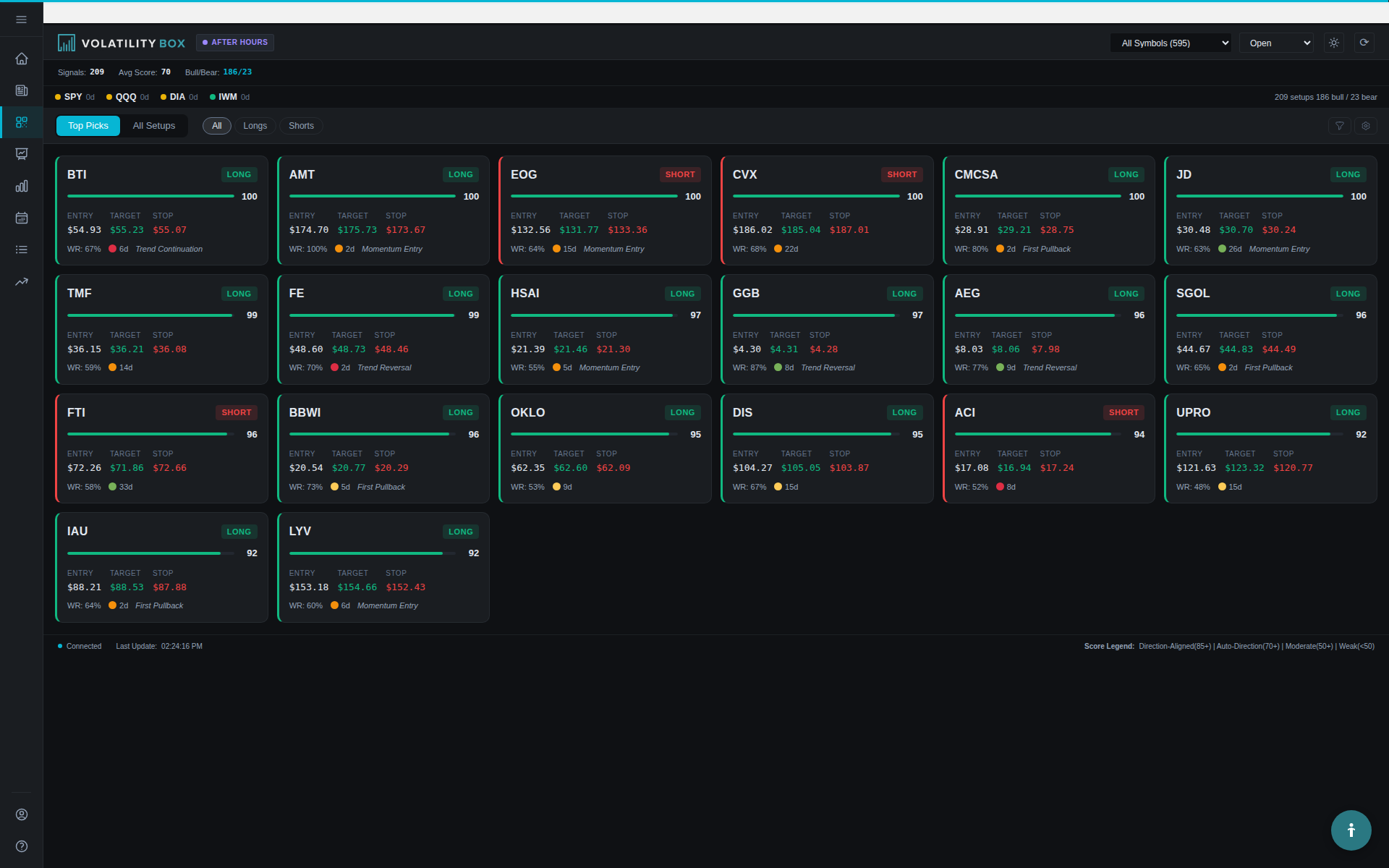Click the IWM index ticker

click(229, 97)
